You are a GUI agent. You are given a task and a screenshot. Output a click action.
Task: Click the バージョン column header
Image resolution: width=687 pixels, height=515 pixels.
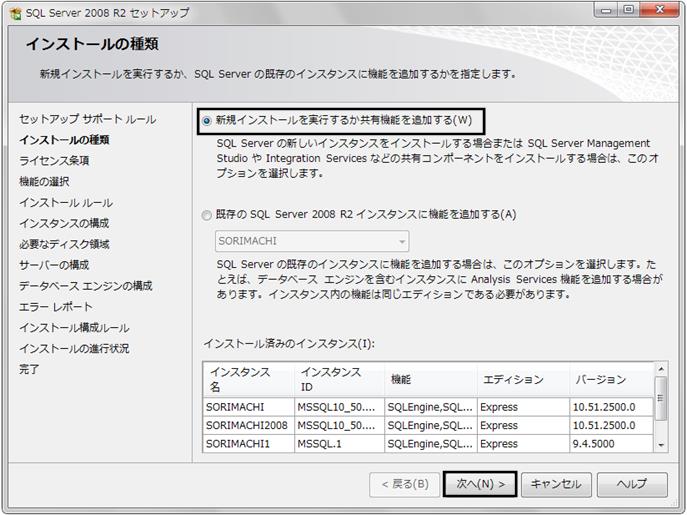(x=612, y=379)
